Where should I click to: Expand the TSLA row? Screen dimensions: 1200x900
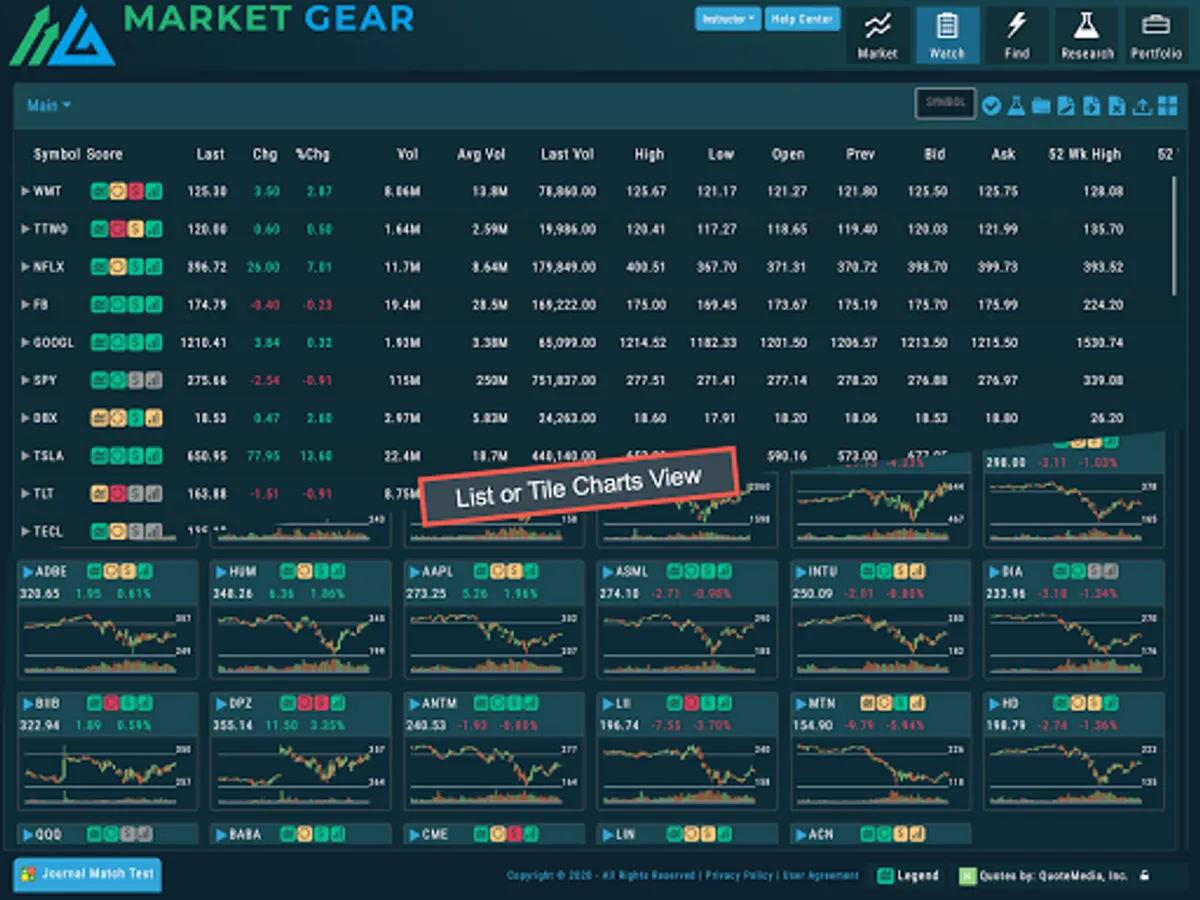[x=26, y=456]
